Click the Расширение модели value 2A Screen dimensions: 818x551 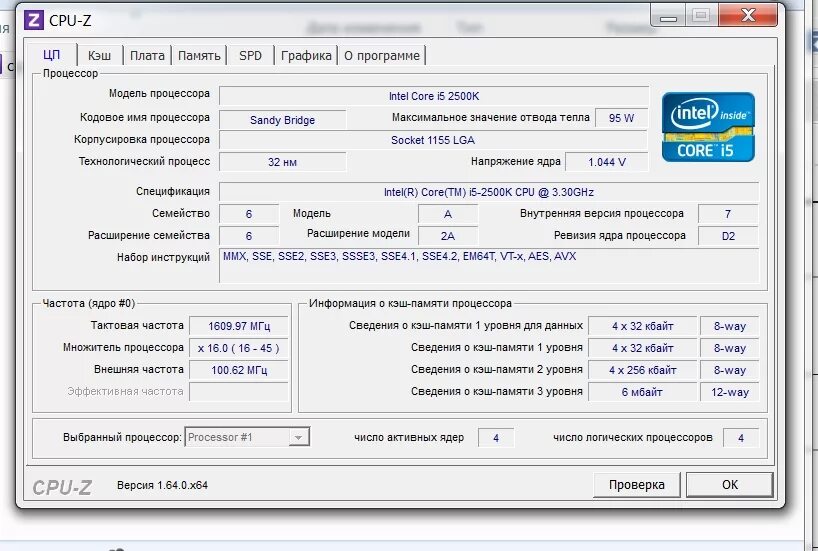[x=448, y=236]
